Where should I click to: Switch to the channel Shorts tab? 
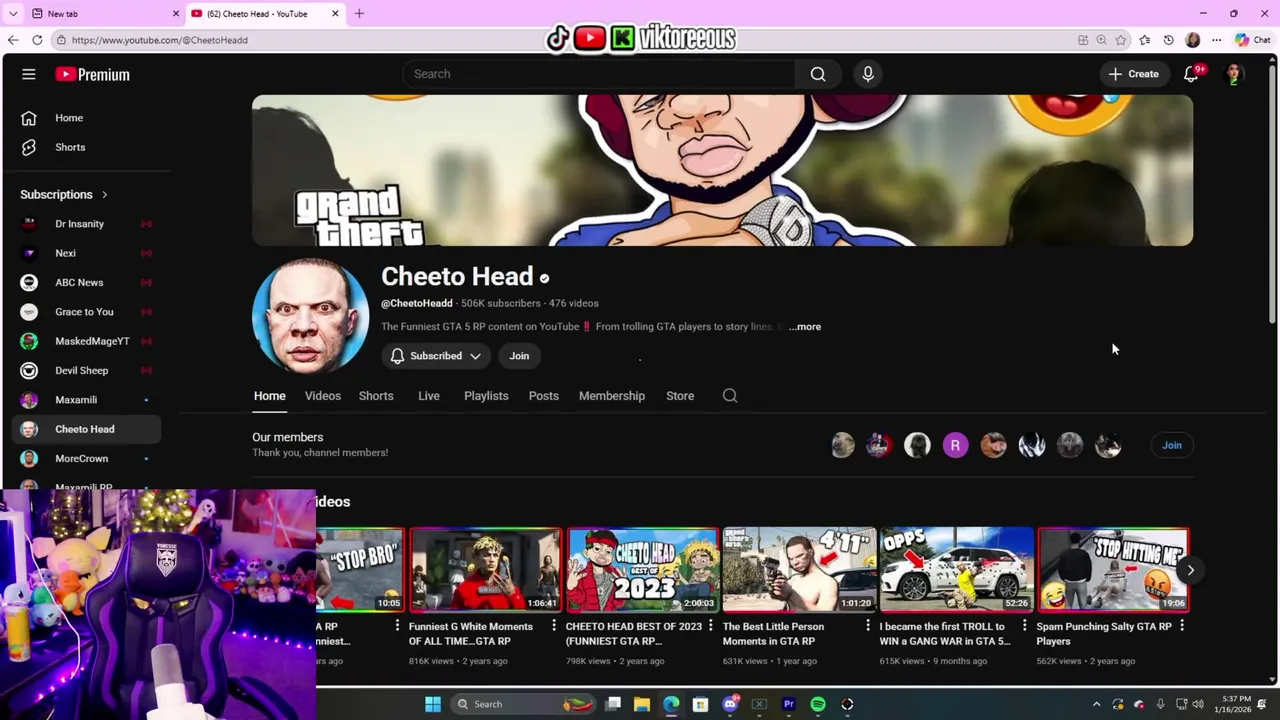pos(376,396)
